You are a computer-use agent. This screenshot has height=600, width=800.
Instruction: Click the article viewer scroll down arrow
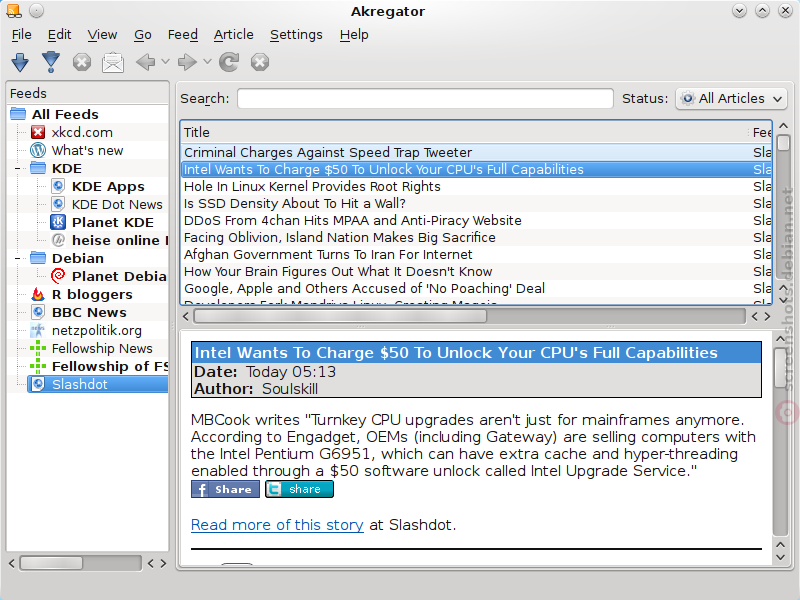(x=781, y=557)
